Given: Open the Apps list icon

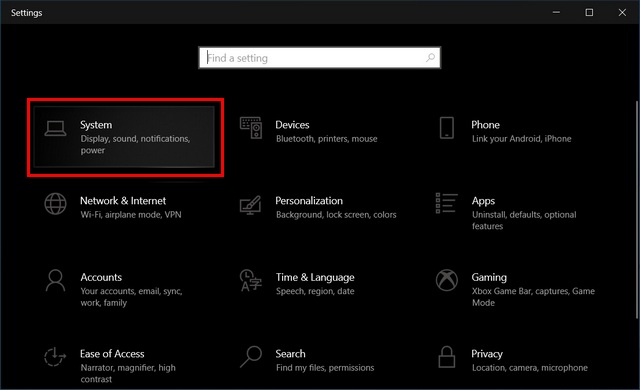Looking at the screenshot, I should pyautogui.click(x=447, y=203).
